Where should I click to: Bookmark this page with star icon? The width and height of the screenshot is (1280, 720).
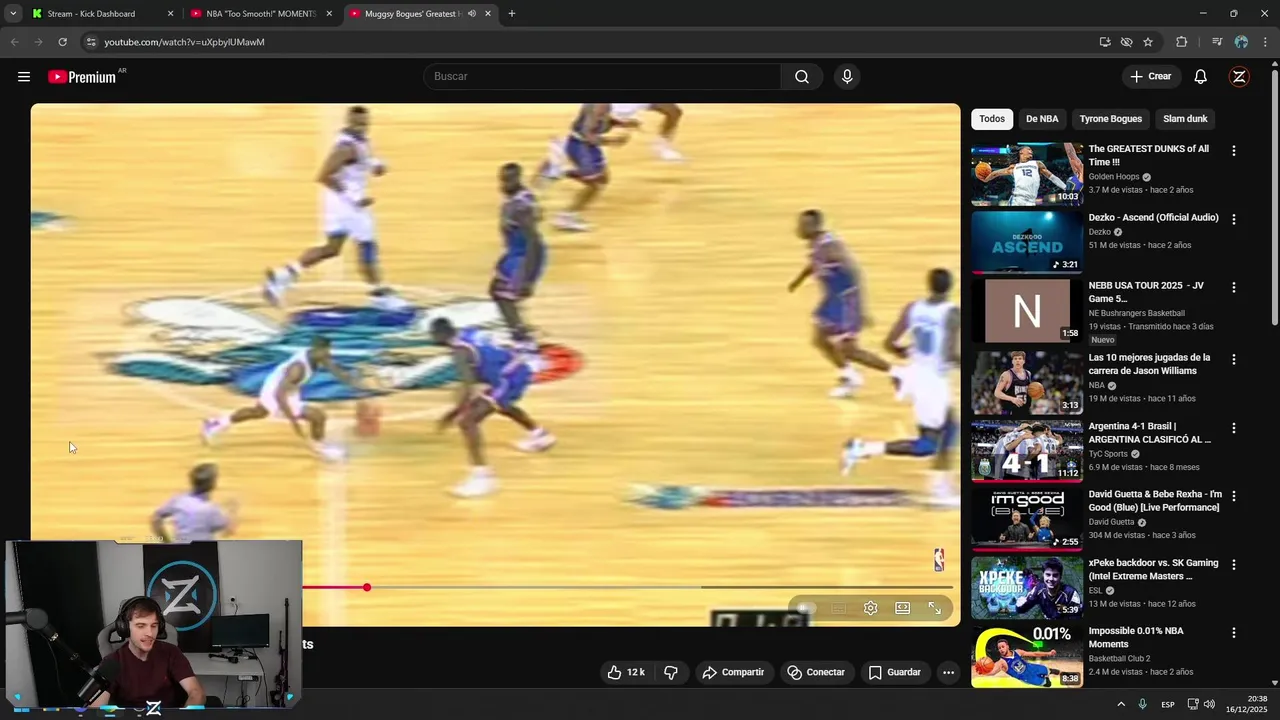point(1148,42)
